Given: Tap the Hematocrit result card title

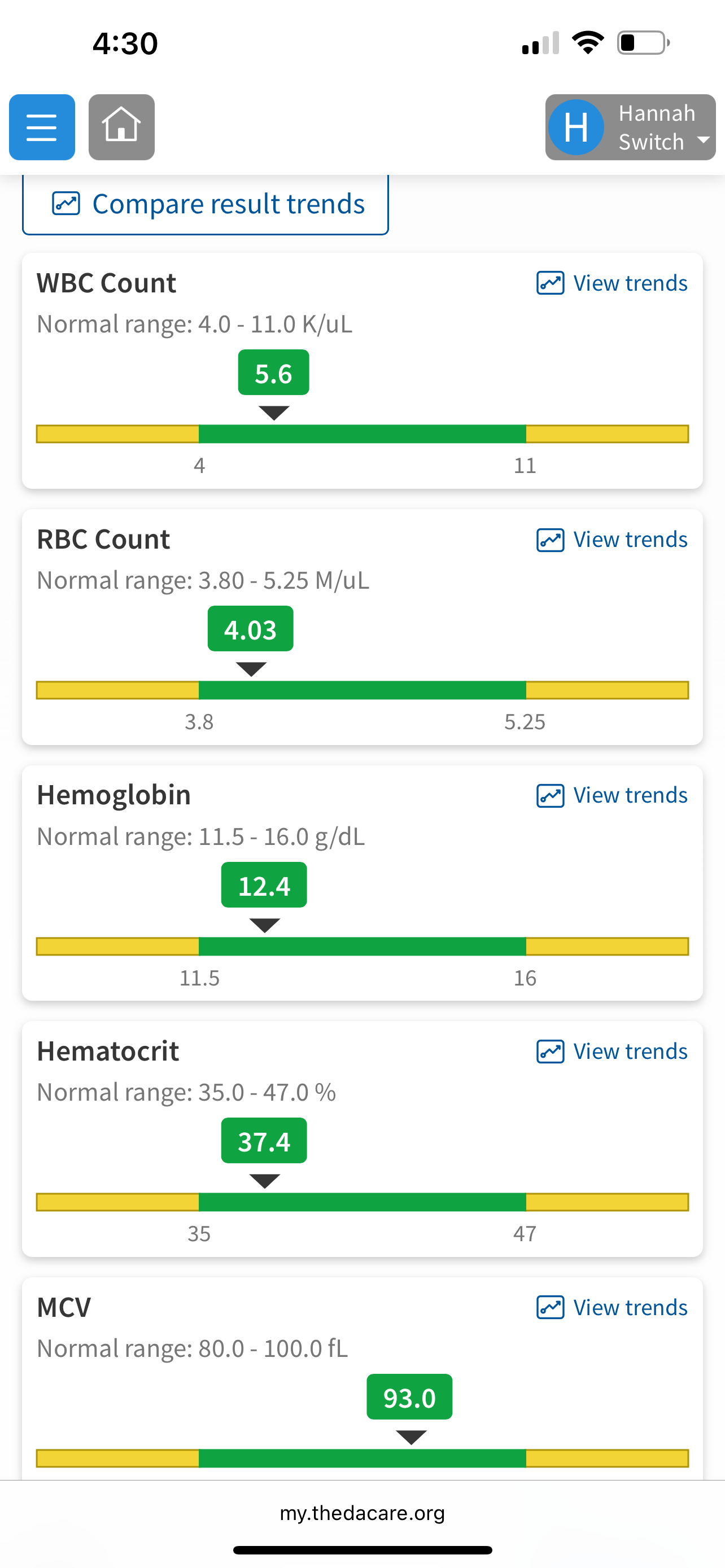Looking at the screenshot, I should (108, 1051).
